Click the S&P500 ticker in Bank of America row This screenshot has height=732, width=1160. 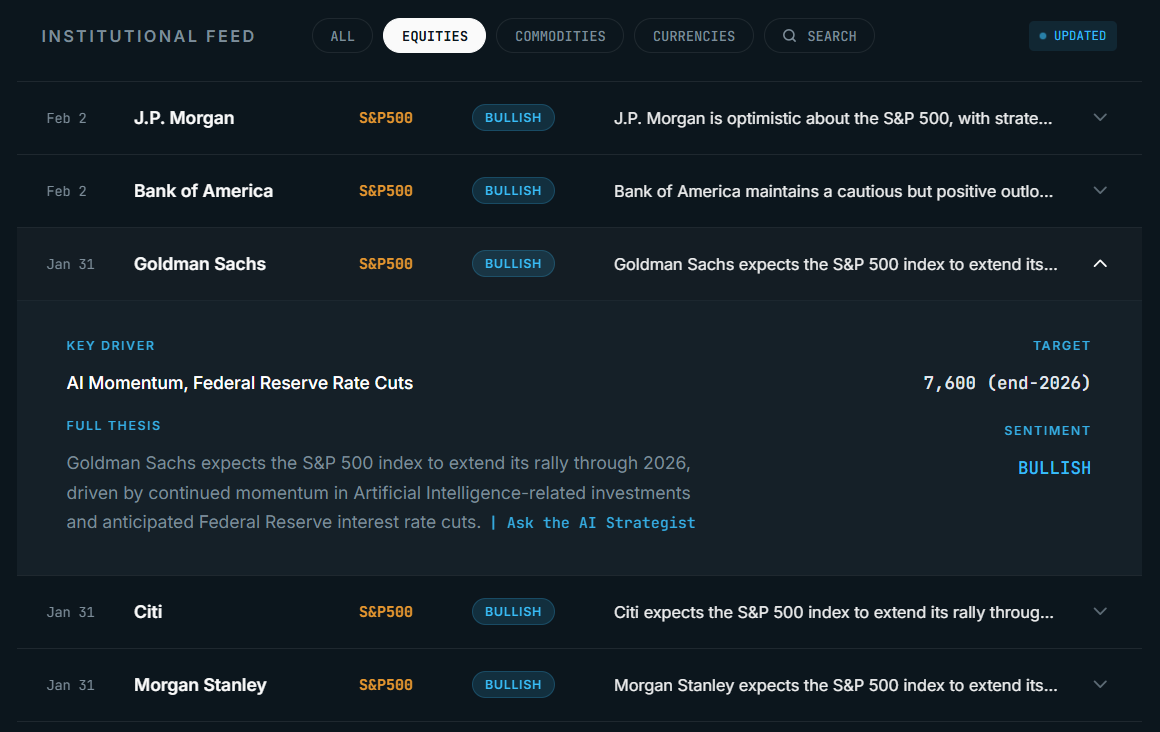point(385,191)
